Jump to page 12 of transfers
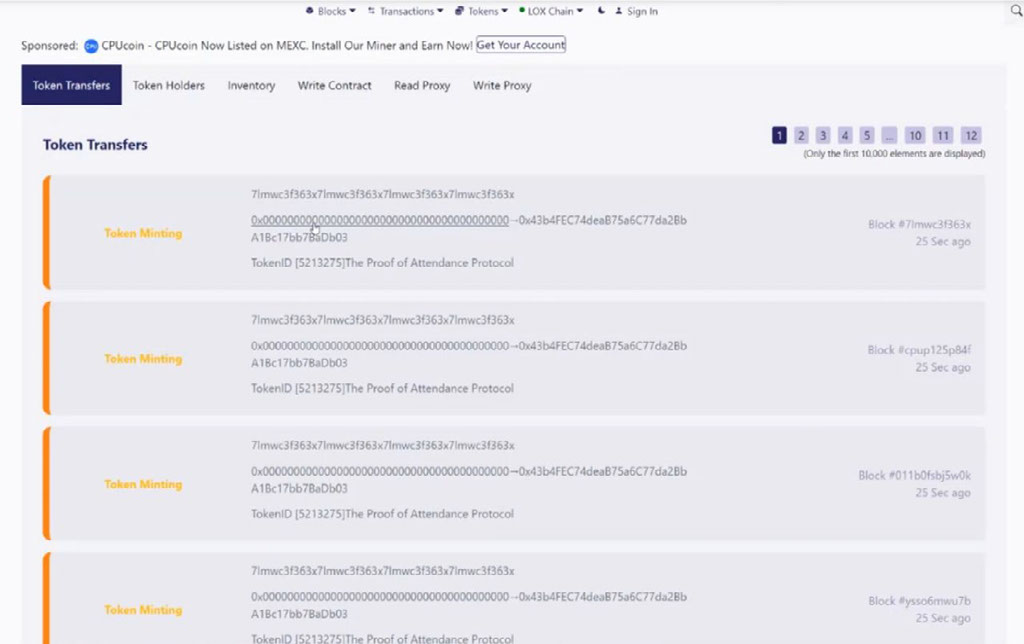 [x=970, y=135]
